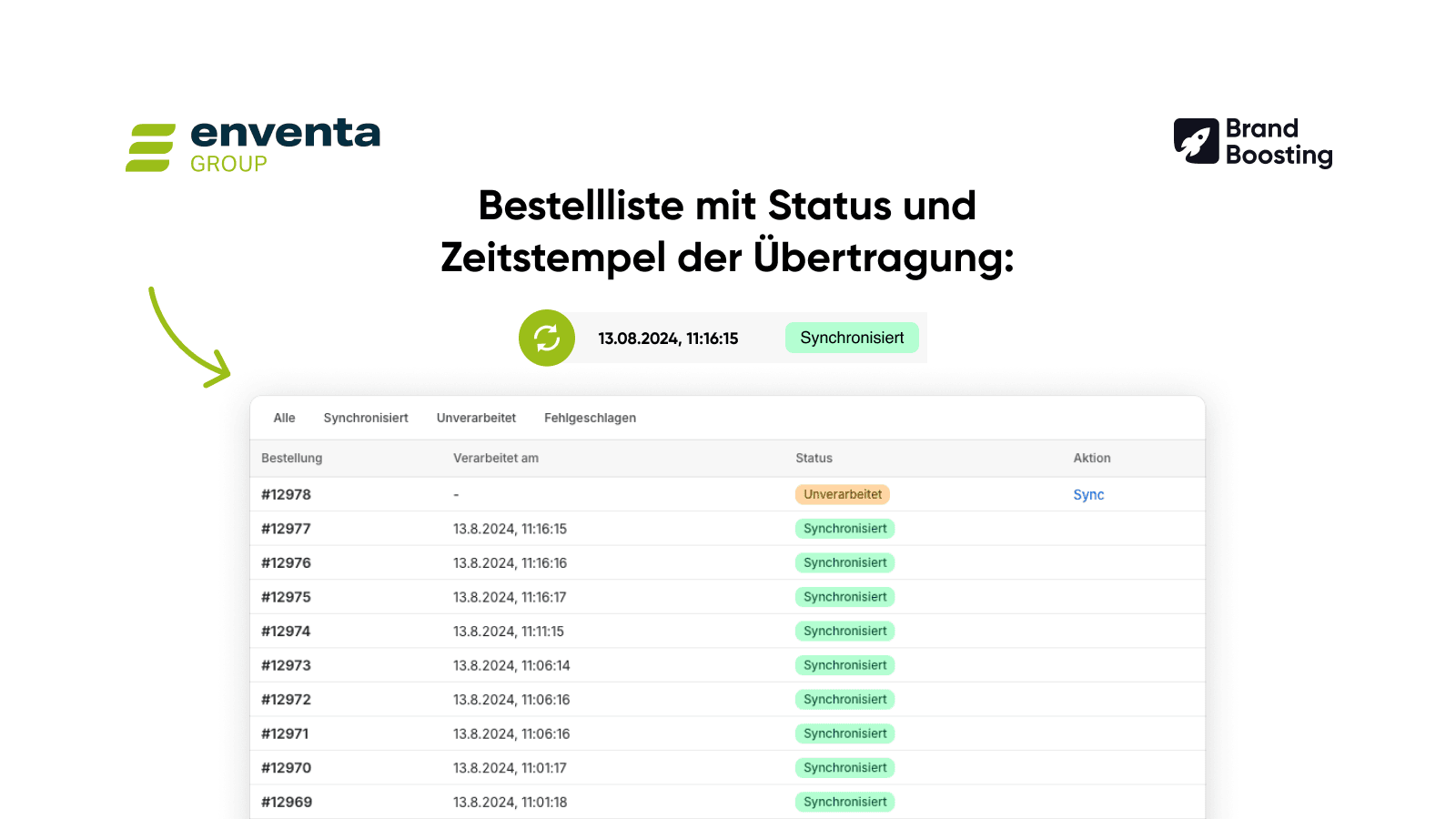Click the Brand Boosting rocket icon
1456x819 pixels.
1195,139
